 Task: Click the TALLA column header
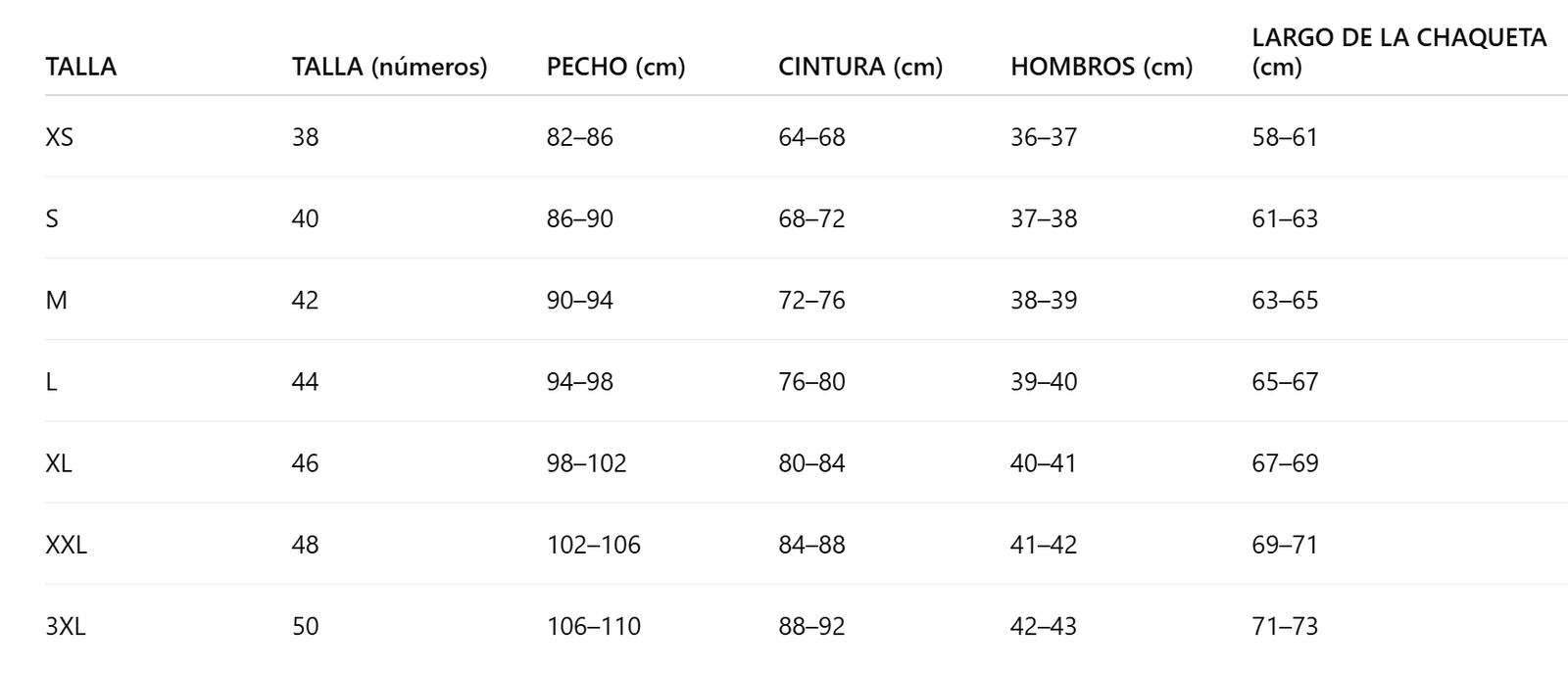pos(80,67)
